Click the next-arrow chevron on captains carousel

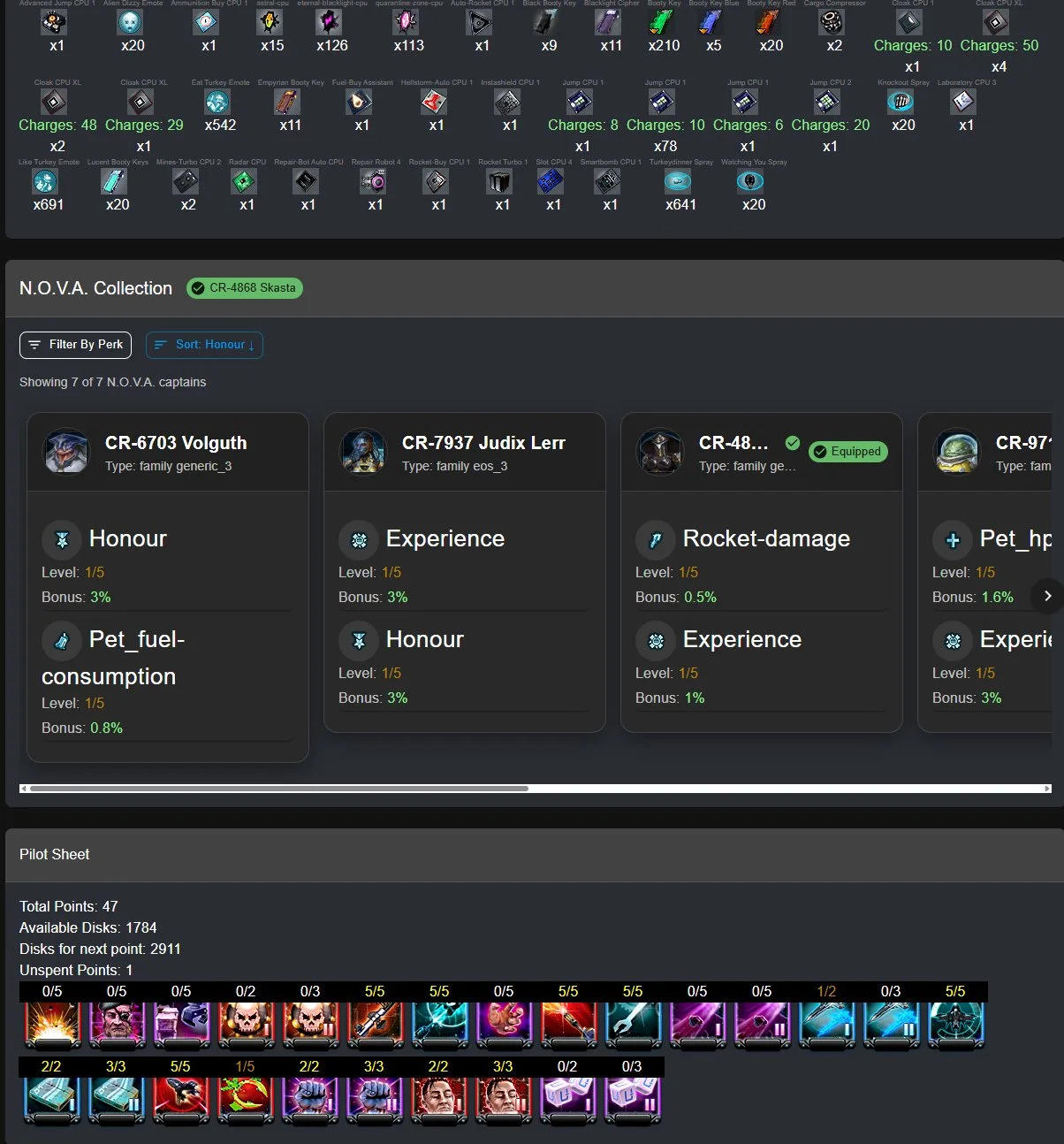point(1047,596)
